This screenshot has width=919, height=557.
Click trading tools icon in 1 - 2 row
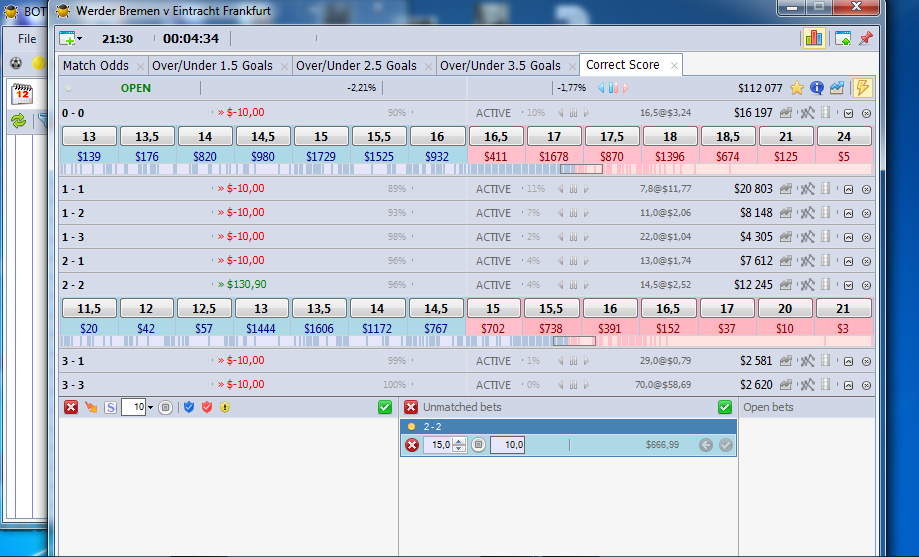pos(807,213)
